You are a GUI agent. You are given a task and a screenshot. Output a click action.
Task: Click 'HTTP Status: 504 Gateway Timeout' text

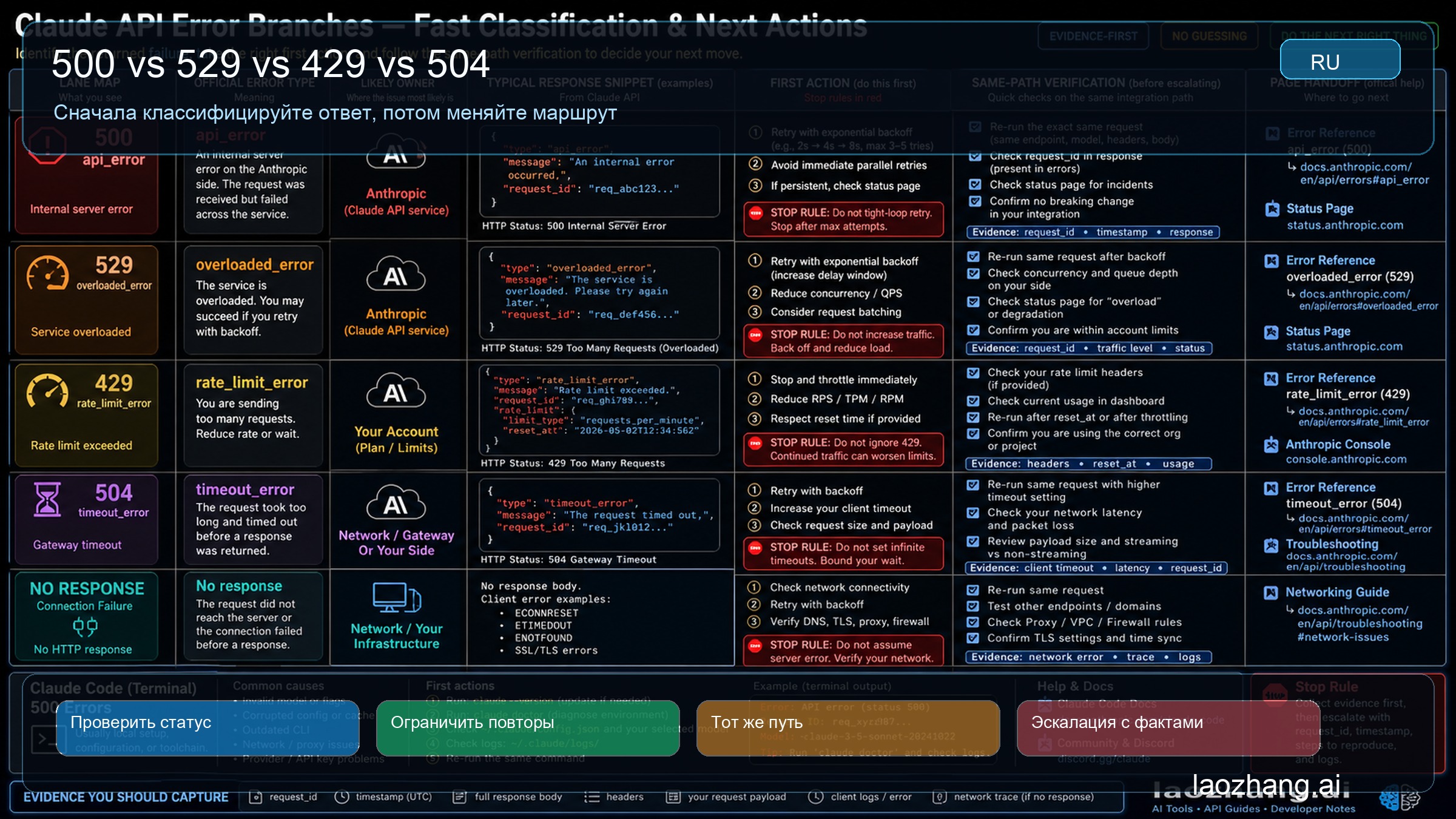pos(568,559)
